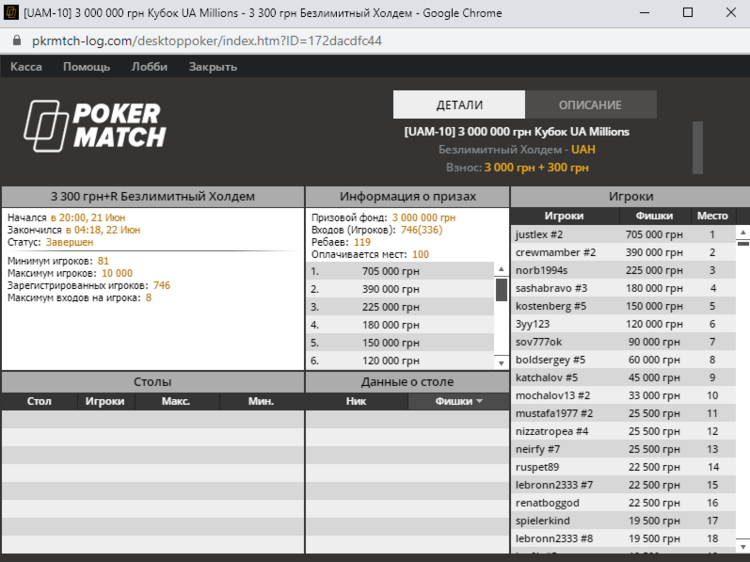The width and height of the screenshot is (750, 562).
Task: Click players list scroll up arrow
Action: tap(743, 230)
